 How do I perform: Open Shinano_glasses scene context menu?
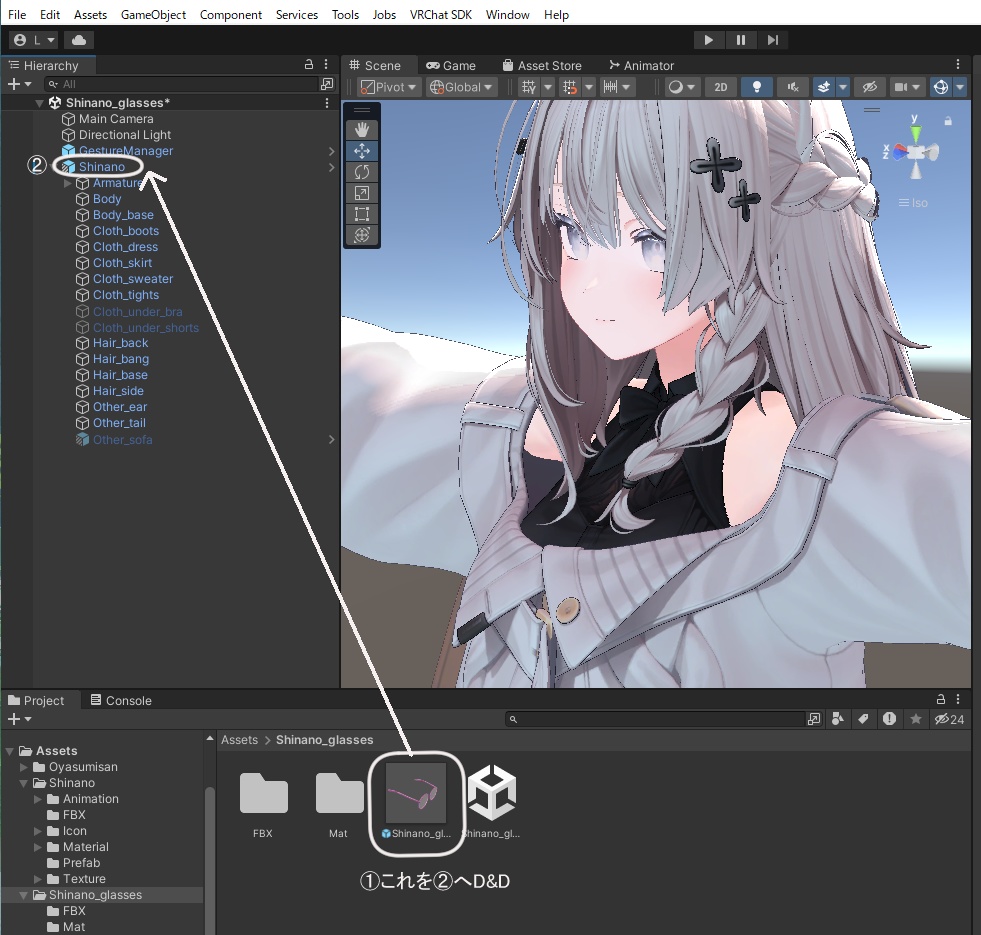tap(327, 103)
